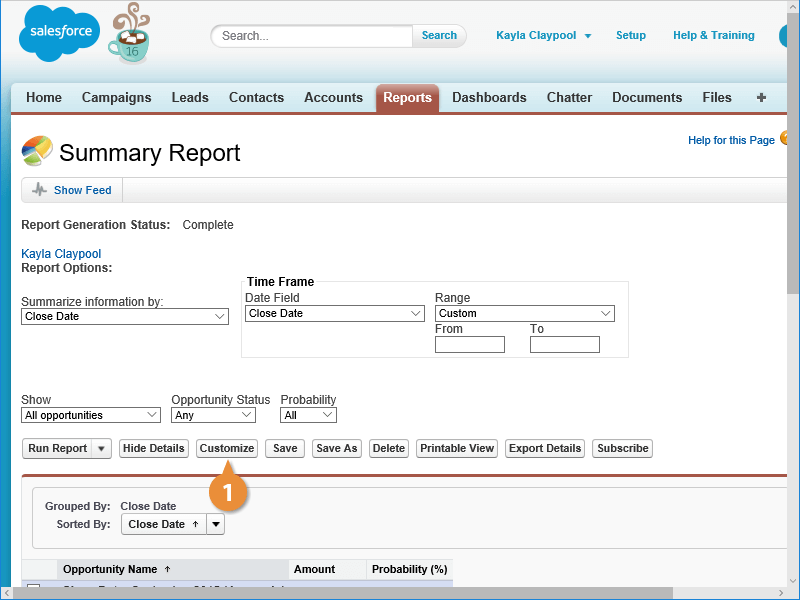Image resolution: width=800 pixels, height=600 pixels.
Task: Click the To date field
Action: (565, 344)
